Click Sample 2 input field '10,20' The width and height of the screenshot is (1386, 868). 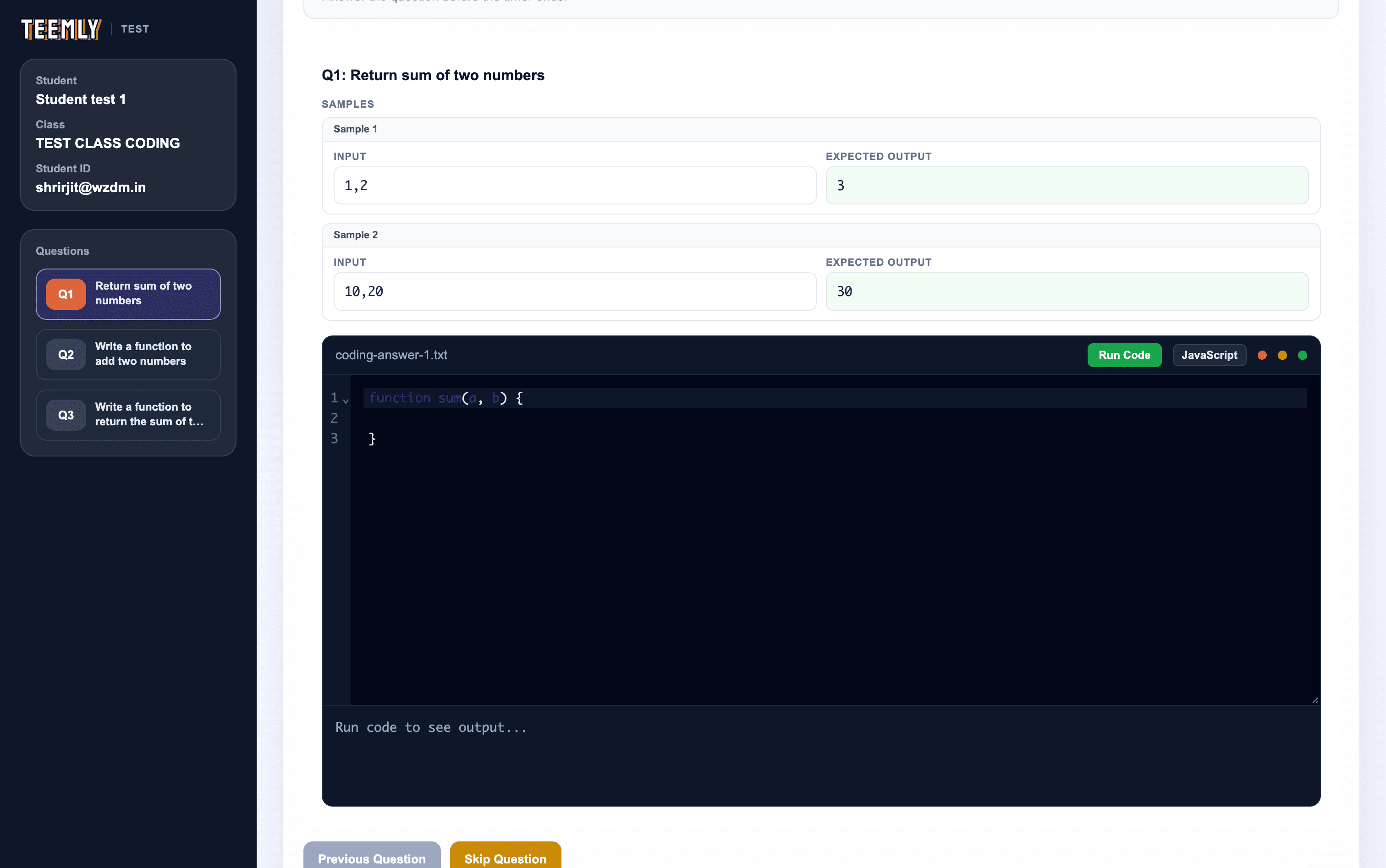(x=575, y=291)
